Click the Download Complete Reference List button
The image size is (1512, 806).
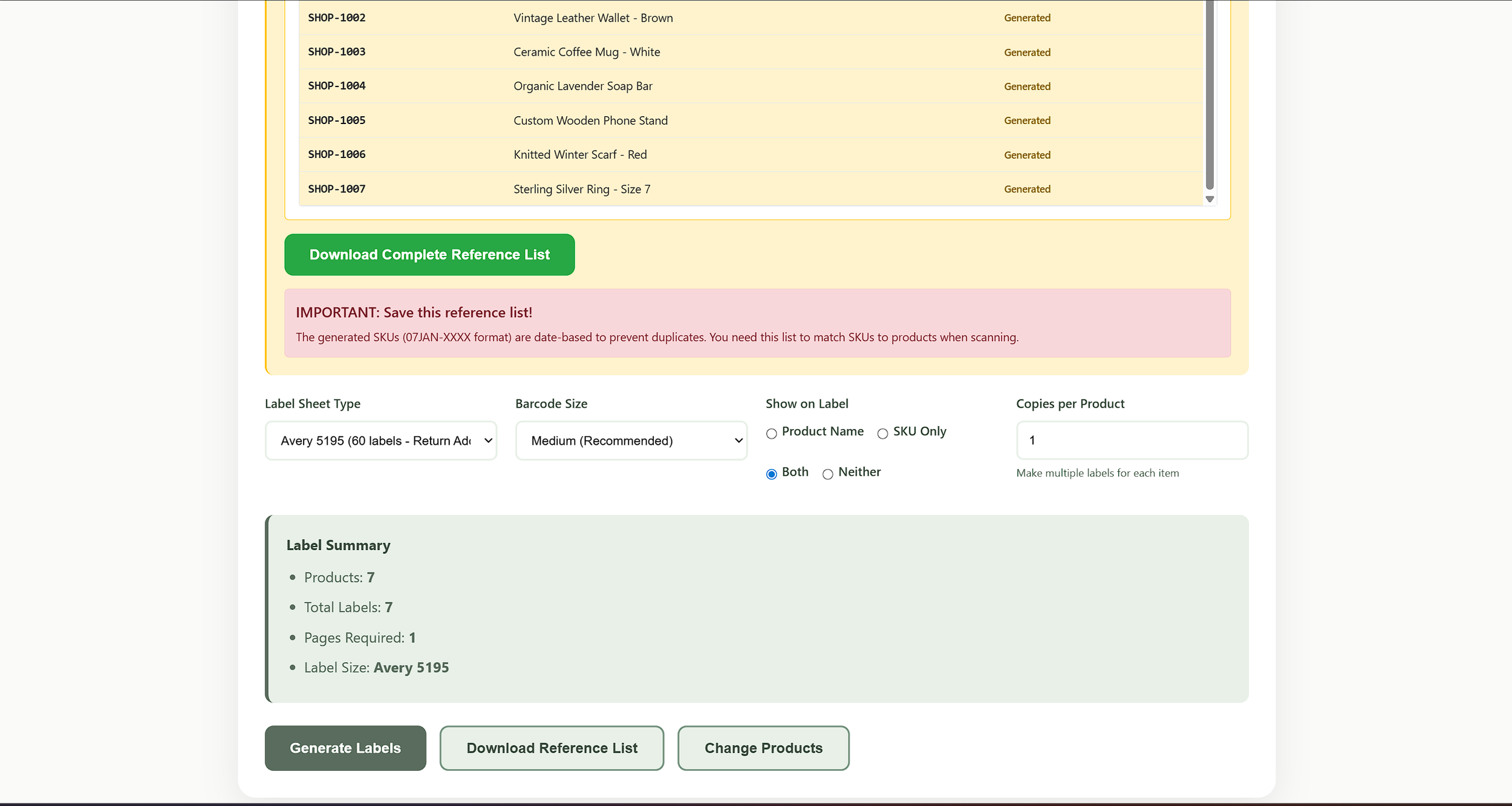429,254
